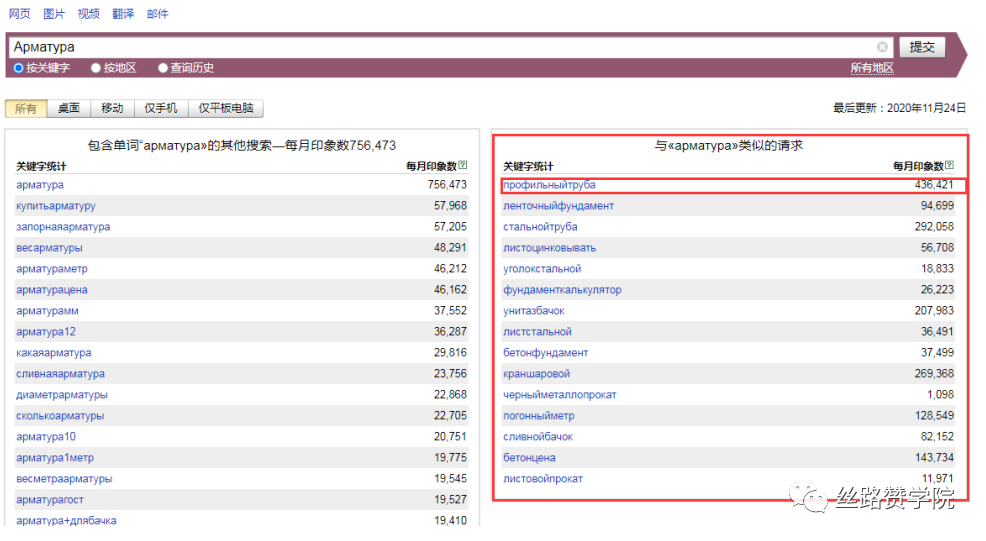Open the фундаменткалькулятор similar query link
The image size is (986, 541).
(562, 290)
